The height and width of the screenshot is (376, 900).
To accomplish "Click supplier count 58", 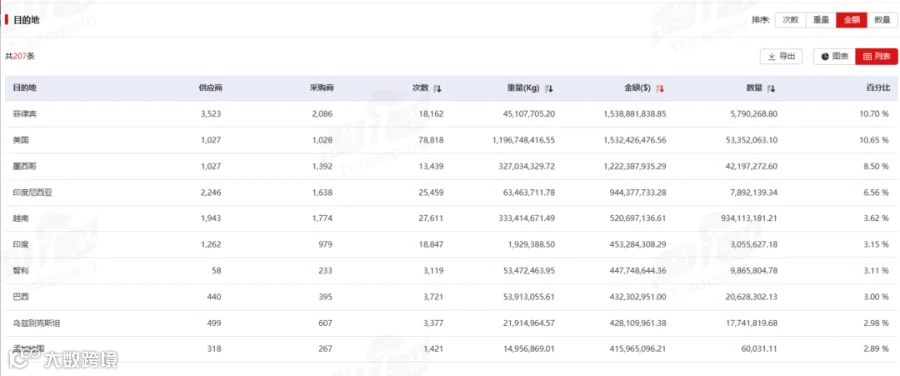I will point(216,271).
